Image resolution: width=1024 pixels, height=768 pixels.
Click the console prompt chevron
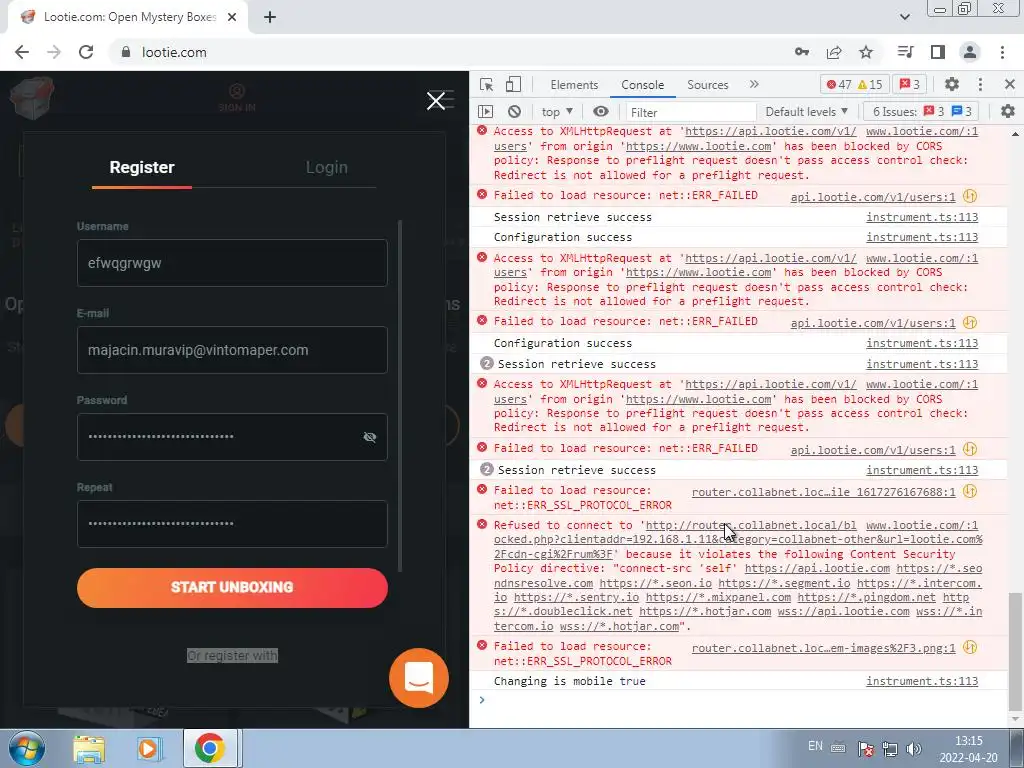482,700
